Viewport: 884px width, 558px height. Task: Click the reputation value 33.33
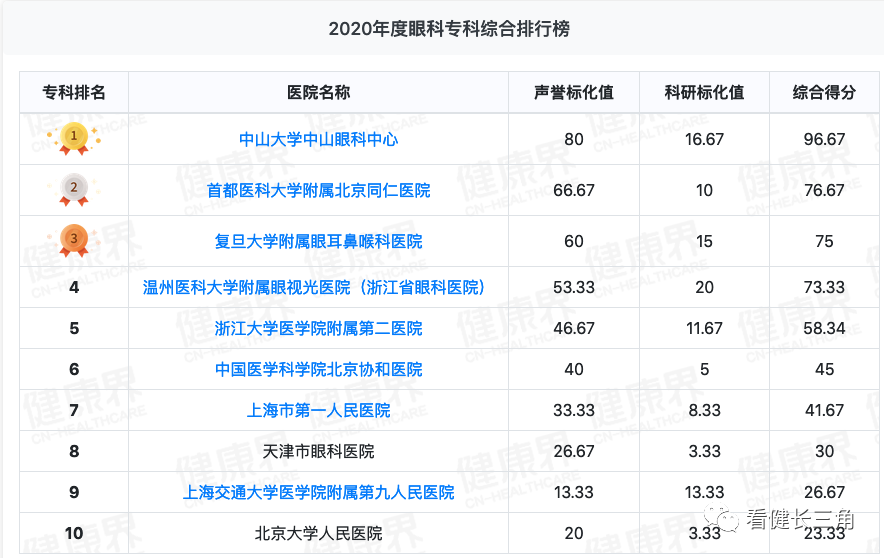point(574,410)
